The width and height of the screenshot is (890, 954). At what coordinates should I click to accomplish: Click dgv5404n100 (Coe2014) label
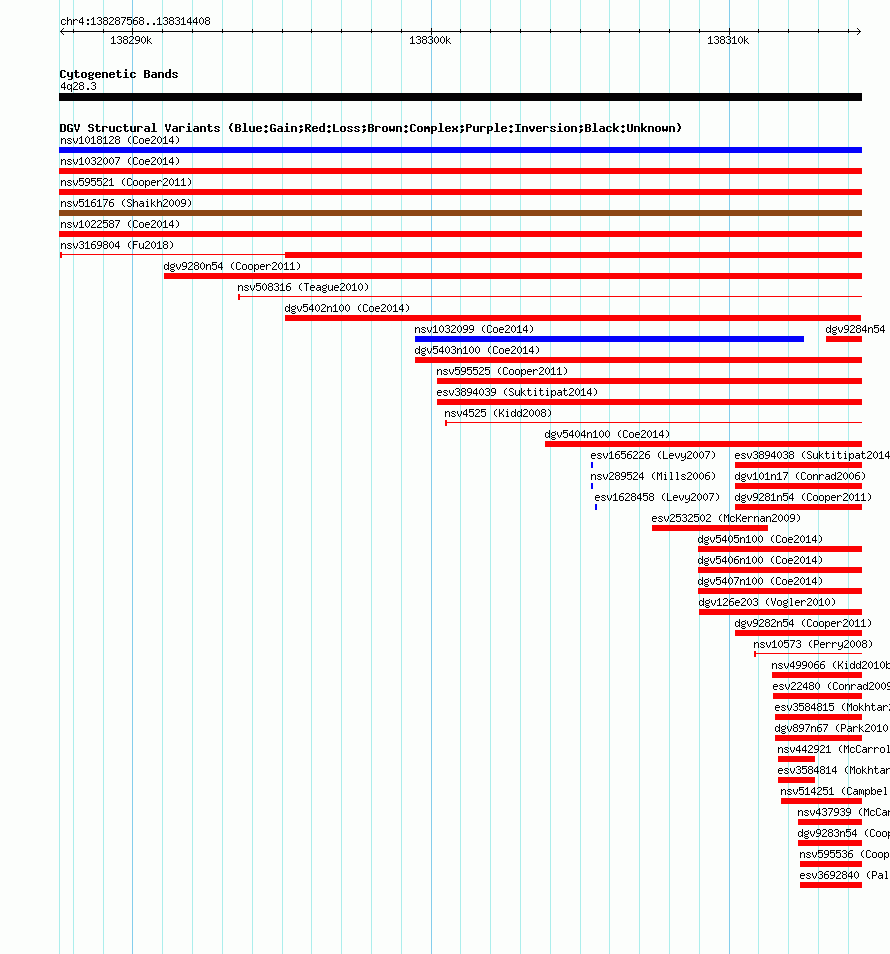point(607,434)
